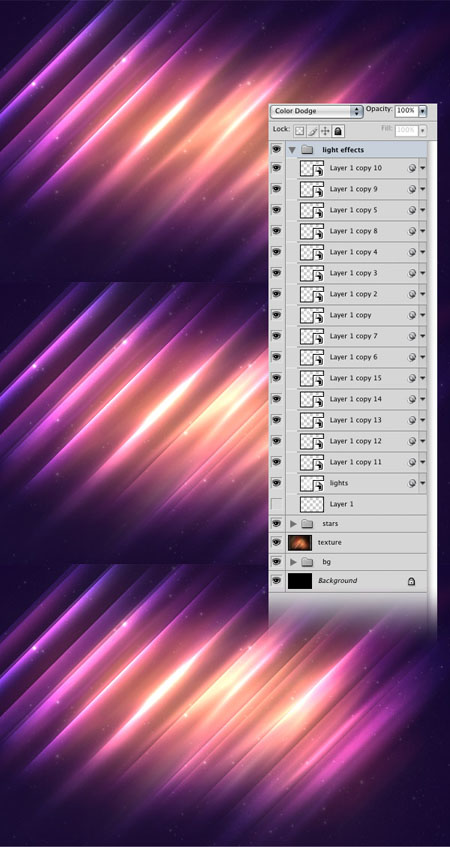This screenshot has height=847, width=450.
Task: Select Layer 1 copy 3 name
Action: coord(353,273)
